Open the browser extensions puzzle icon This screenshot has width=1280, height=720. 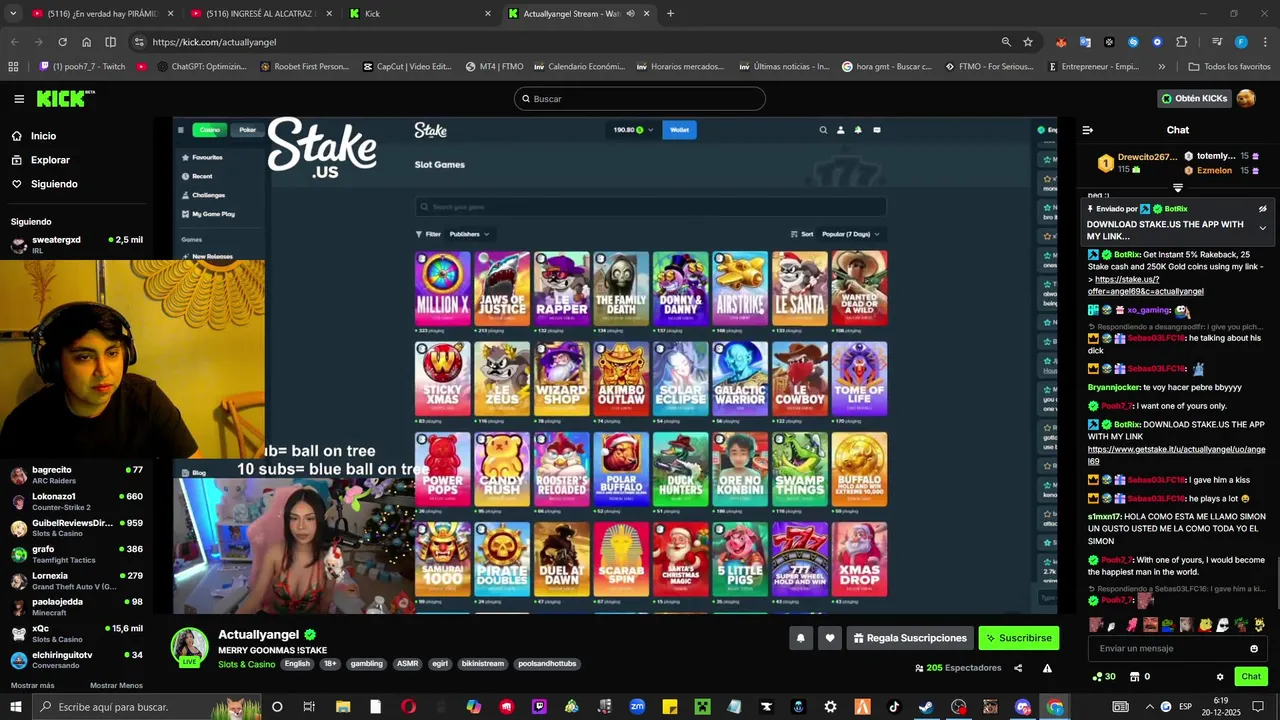[x=1182, y=42]
